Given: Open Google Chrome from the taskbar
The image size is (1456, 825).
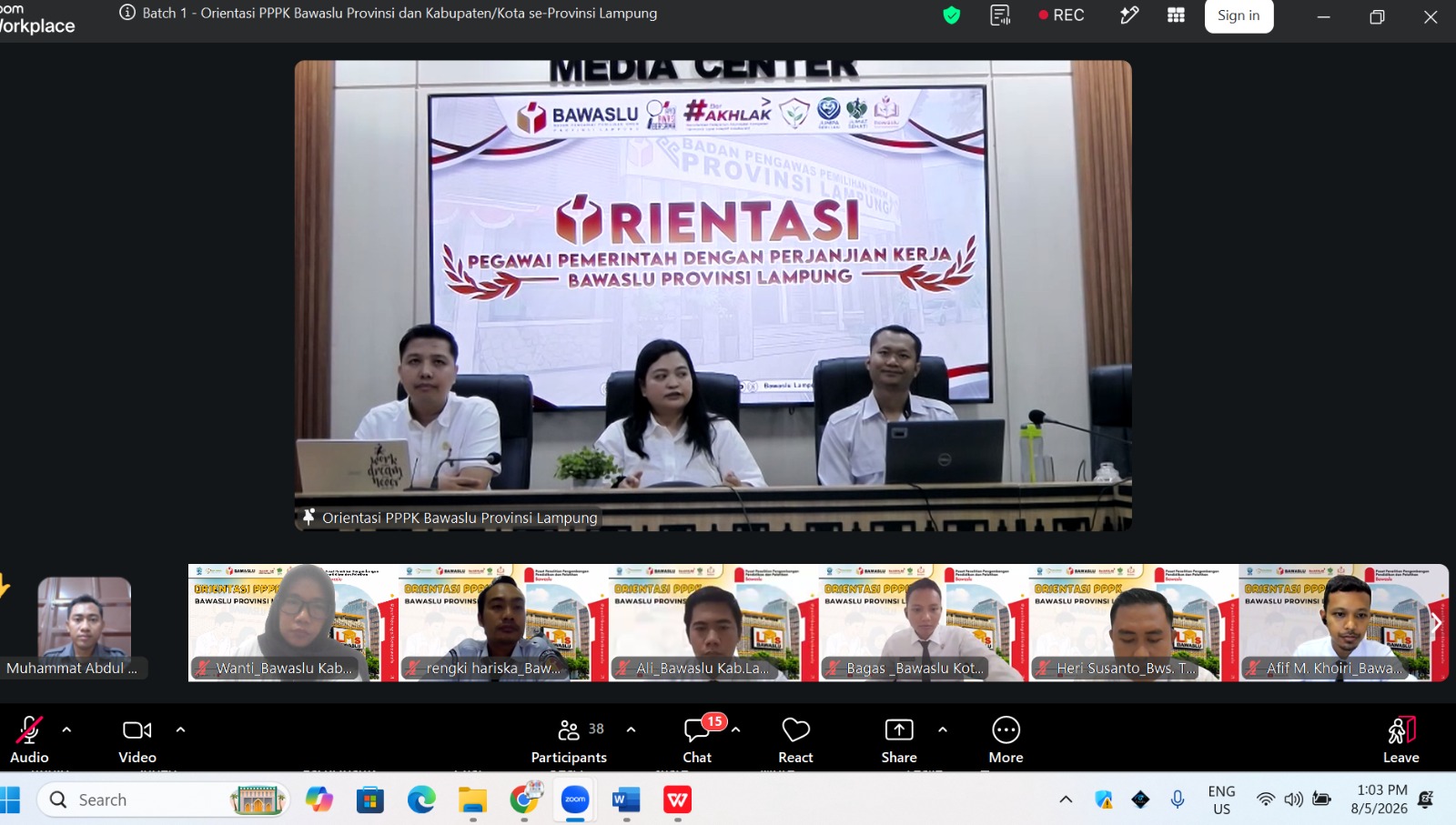Looking at the screenshot, I should 524,800.
